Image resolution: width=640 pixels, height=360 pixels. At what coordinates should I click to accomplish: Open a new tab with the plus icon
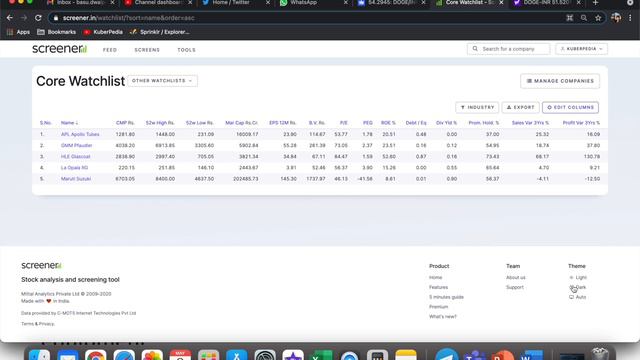[595, 3]
